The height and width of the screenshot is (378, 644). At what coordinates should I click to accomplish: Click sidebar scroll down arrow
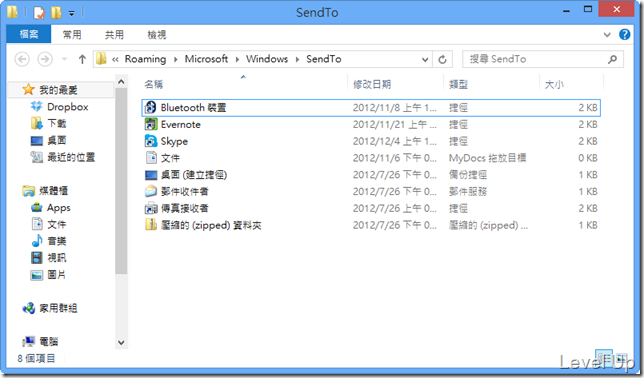(x=121, y=342)
